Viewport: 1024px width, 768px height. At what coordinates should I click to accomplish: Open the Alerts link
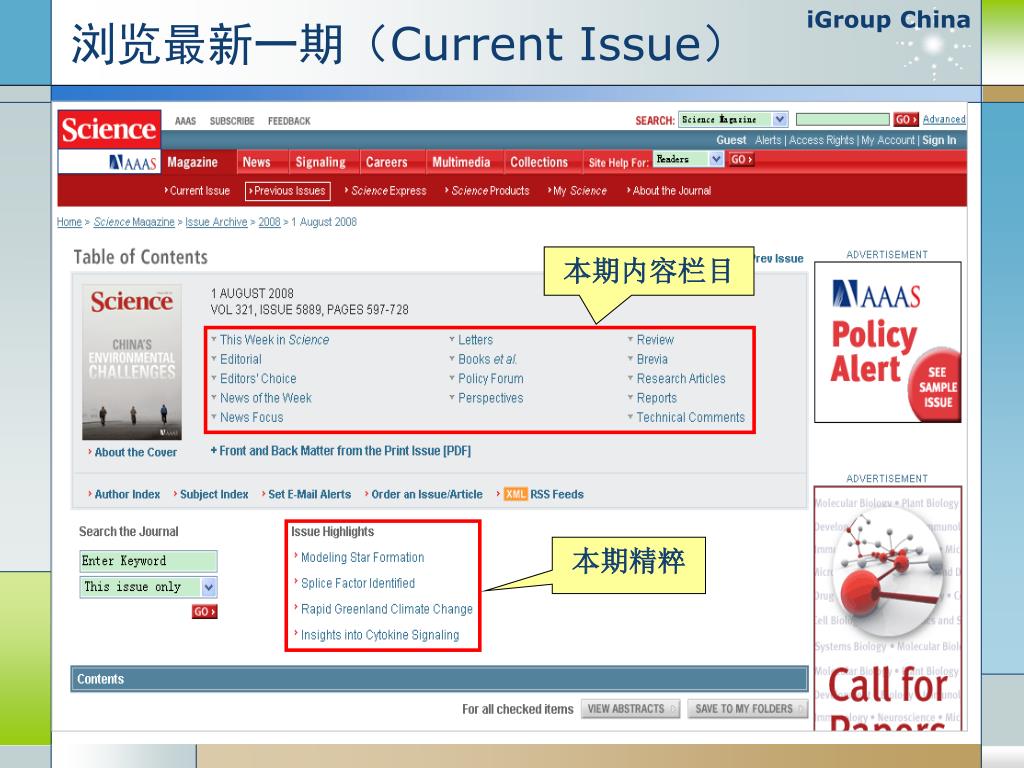768,140
